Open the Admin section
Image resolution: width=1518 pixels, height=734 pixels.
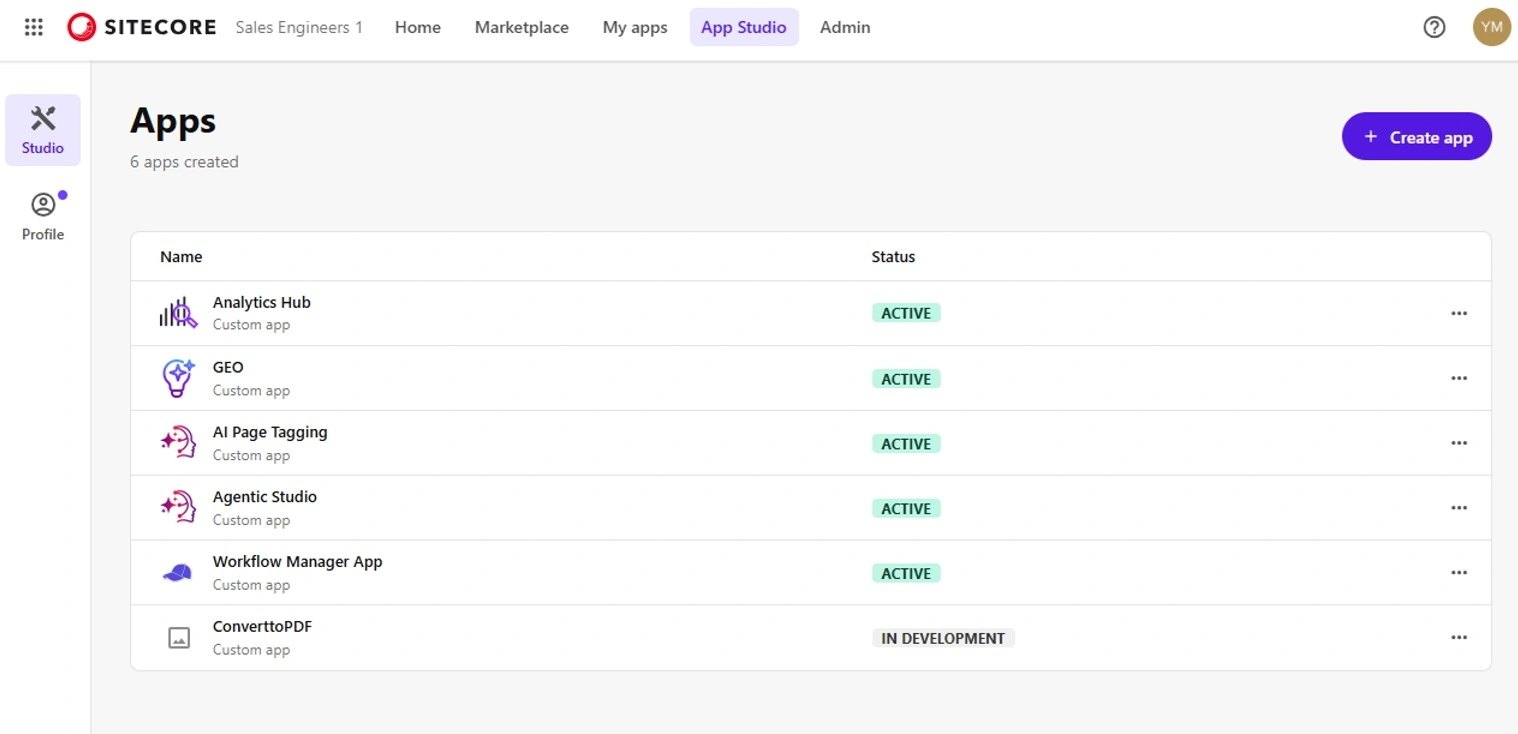844,27
